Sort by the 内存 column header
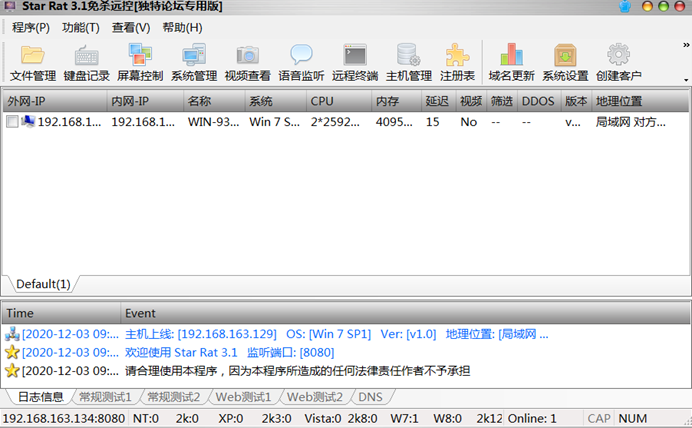 (396, 101)
